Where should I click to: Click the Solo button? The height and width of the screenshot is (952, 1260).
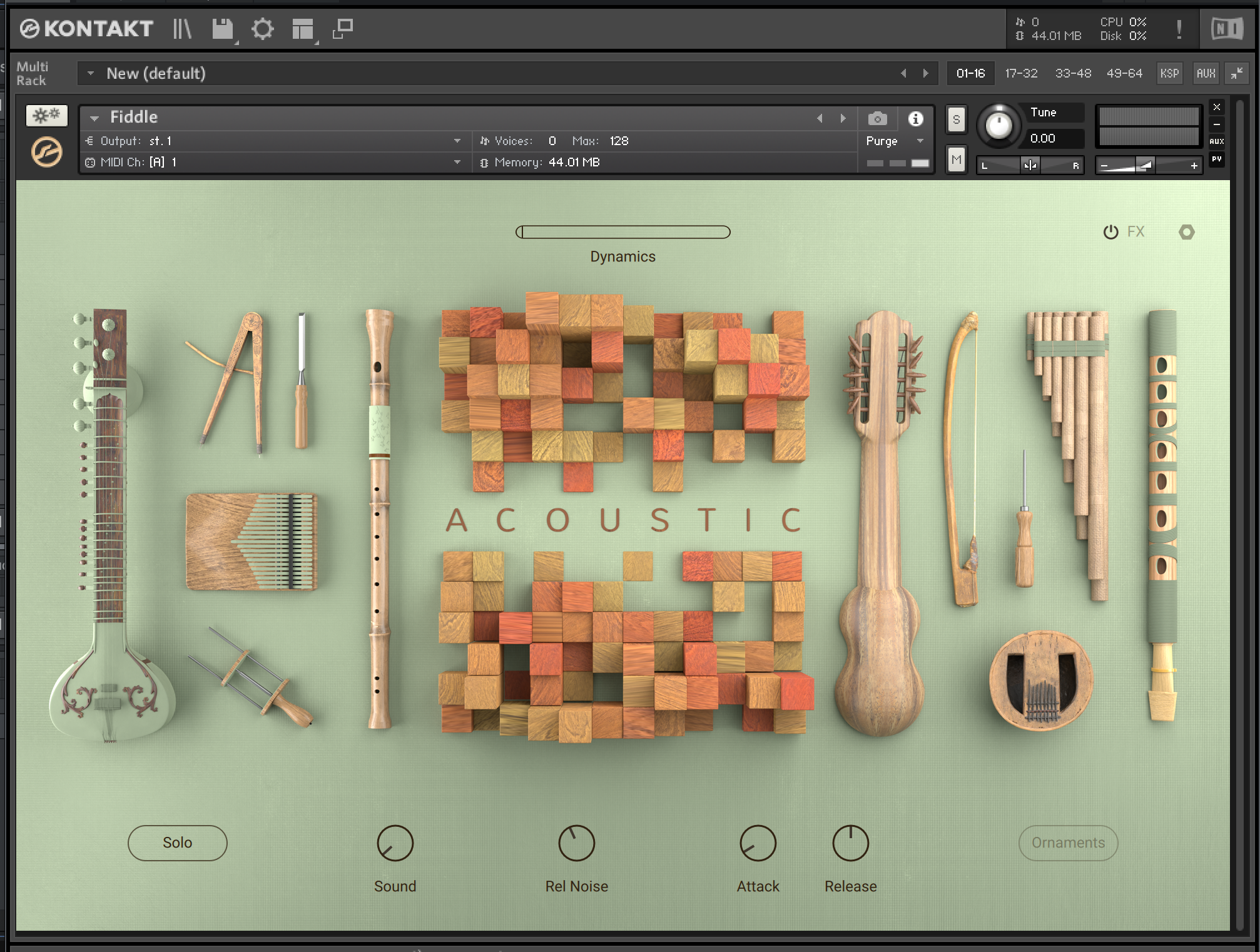tap(177, 843)
